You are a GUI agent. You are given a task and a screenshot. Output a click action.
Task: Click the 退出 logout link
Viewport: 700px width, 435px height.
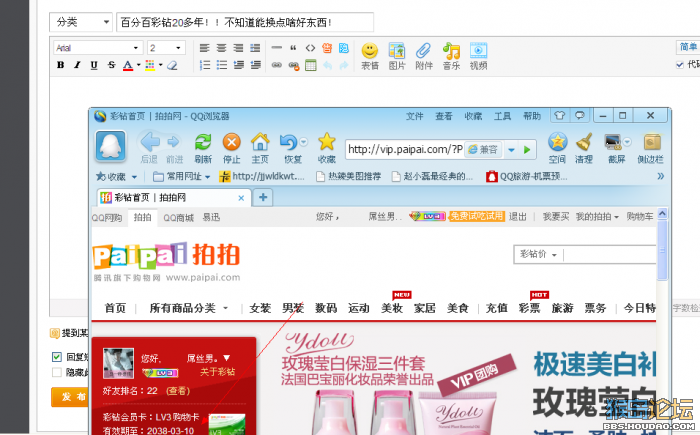(x=517, y=217)
